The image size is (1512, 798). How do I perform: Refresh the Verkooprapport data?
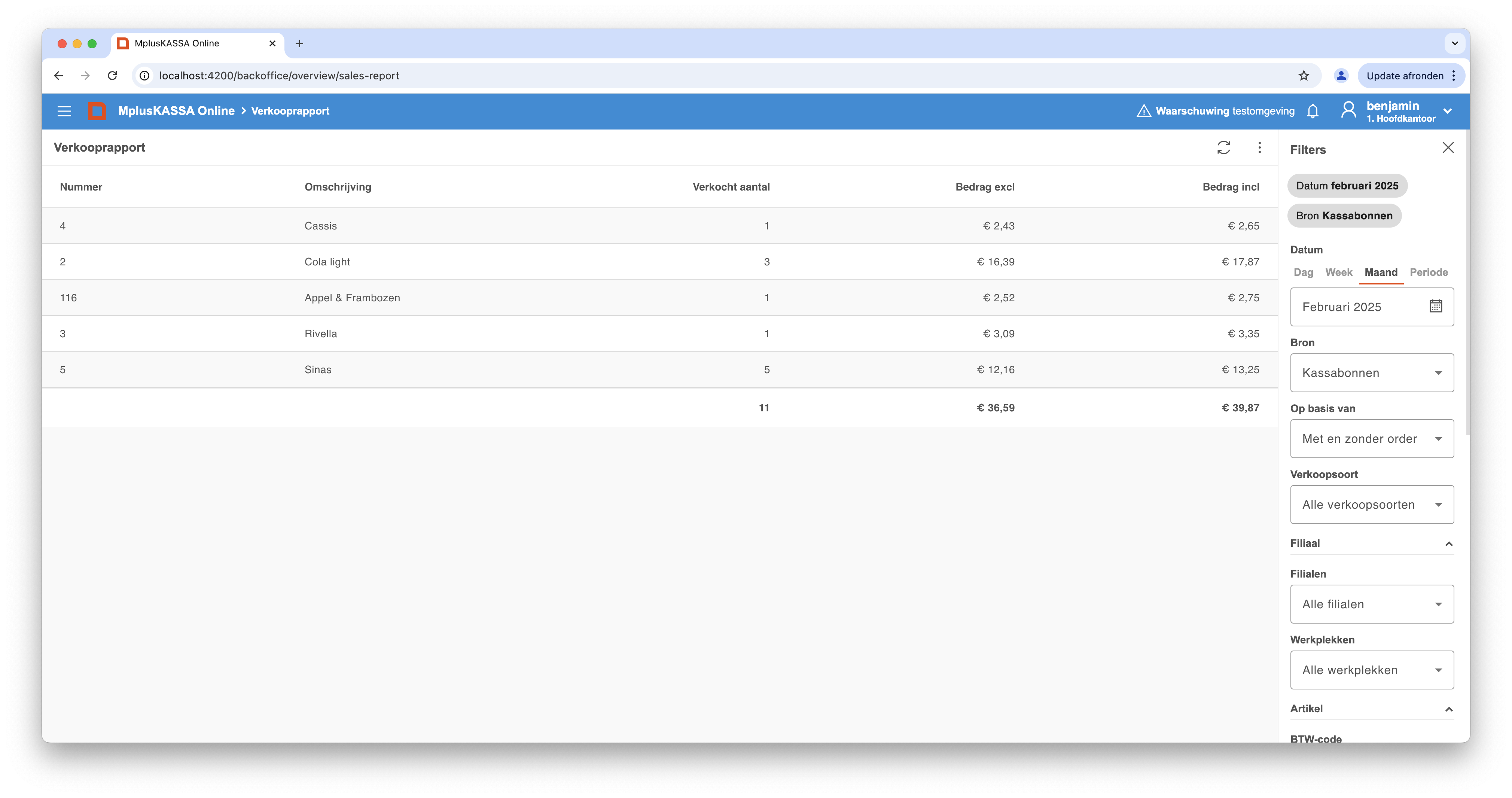(x=1223, y=147)
